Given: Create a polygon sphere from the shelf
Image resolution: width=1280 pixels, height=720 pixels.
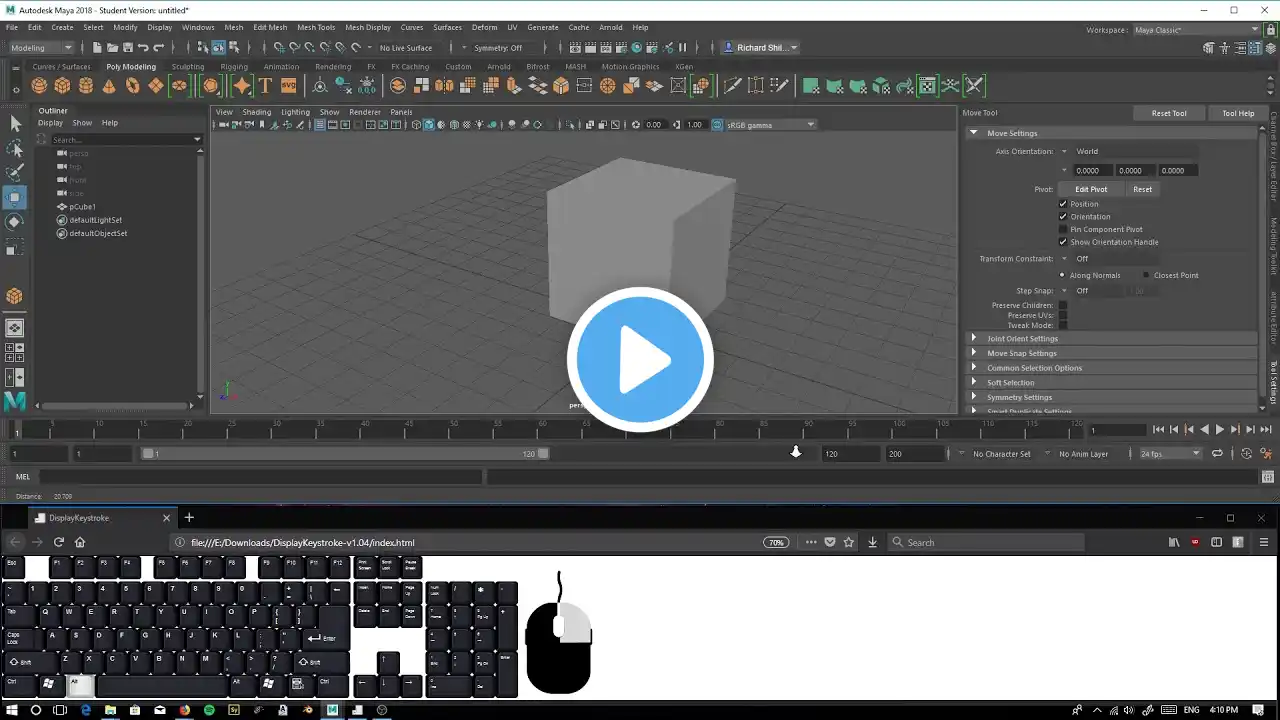Looking at the screenshot, I should (39, 86).
